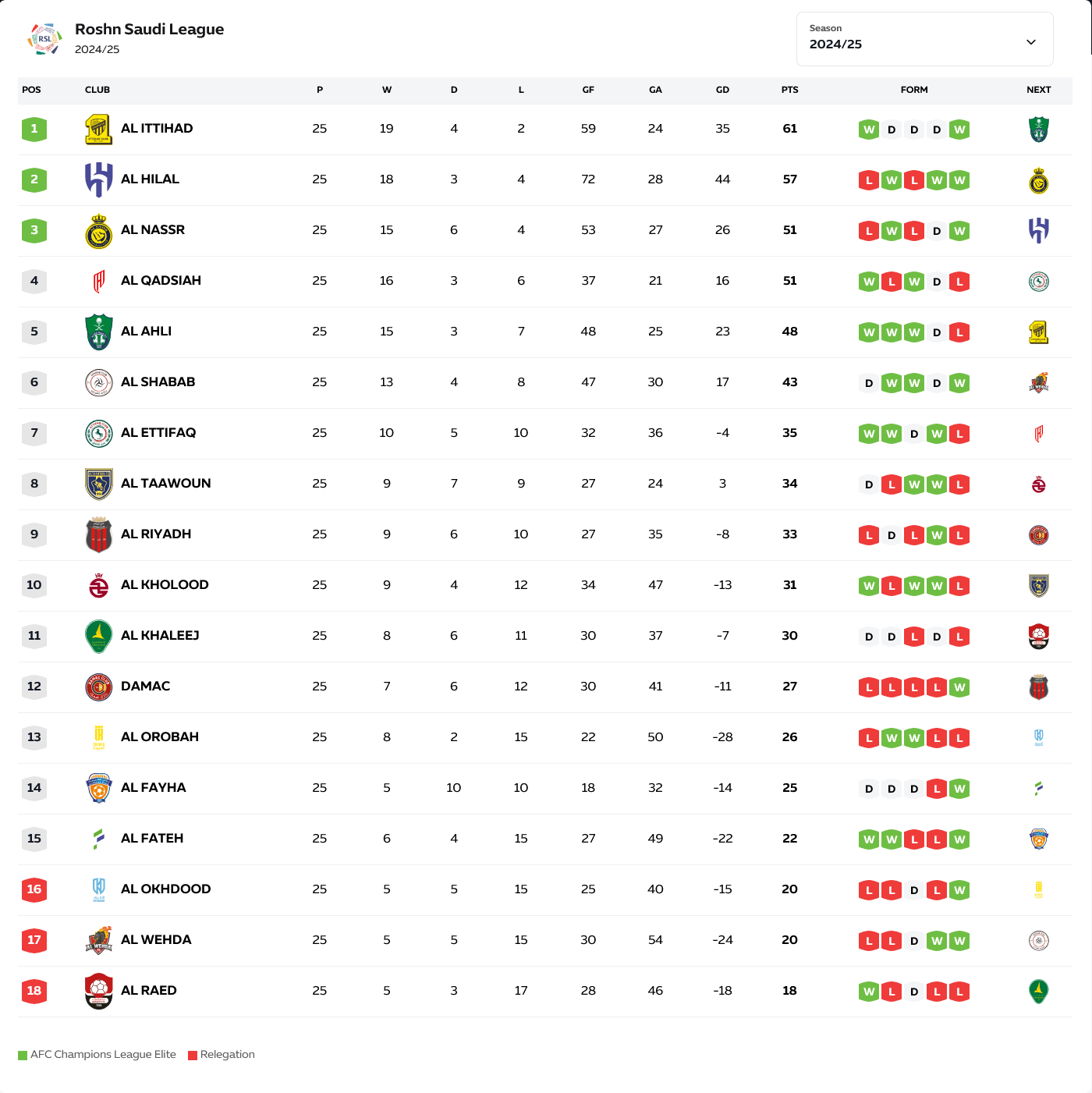Image resolution: width=1092 pixels, height=1093 pixels.
Task: Click the GD column header
Action: pyautogui.click(x=722, y=90)
